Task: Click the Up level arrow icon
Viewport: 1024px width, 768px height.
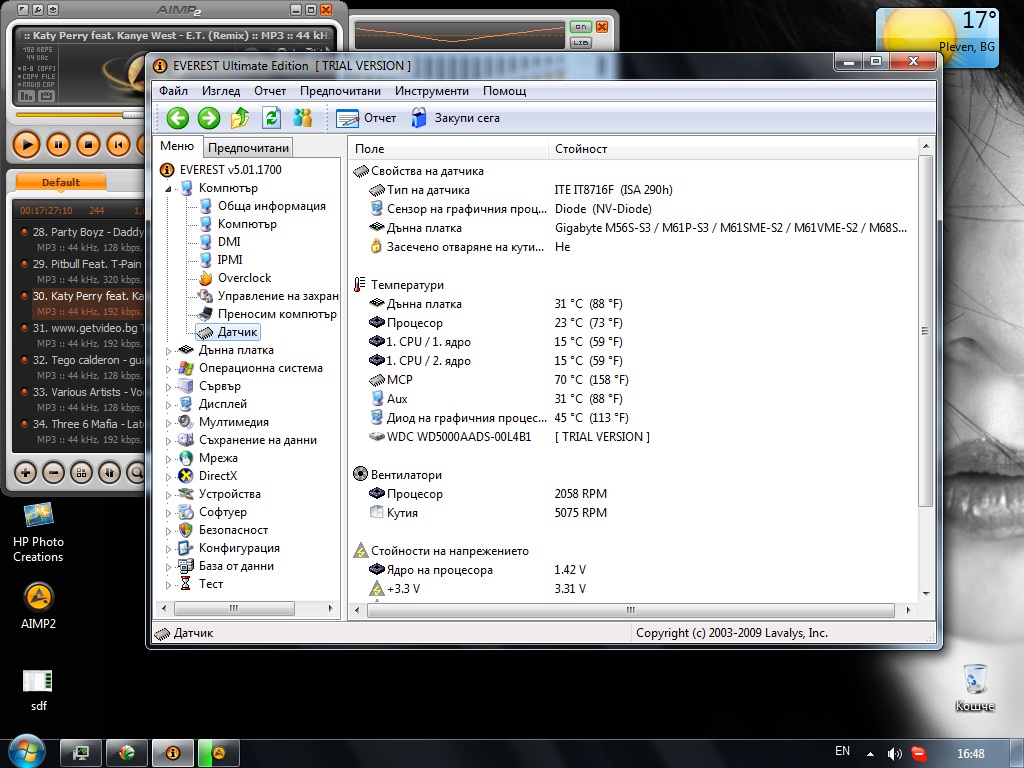Action: (240, 118)
